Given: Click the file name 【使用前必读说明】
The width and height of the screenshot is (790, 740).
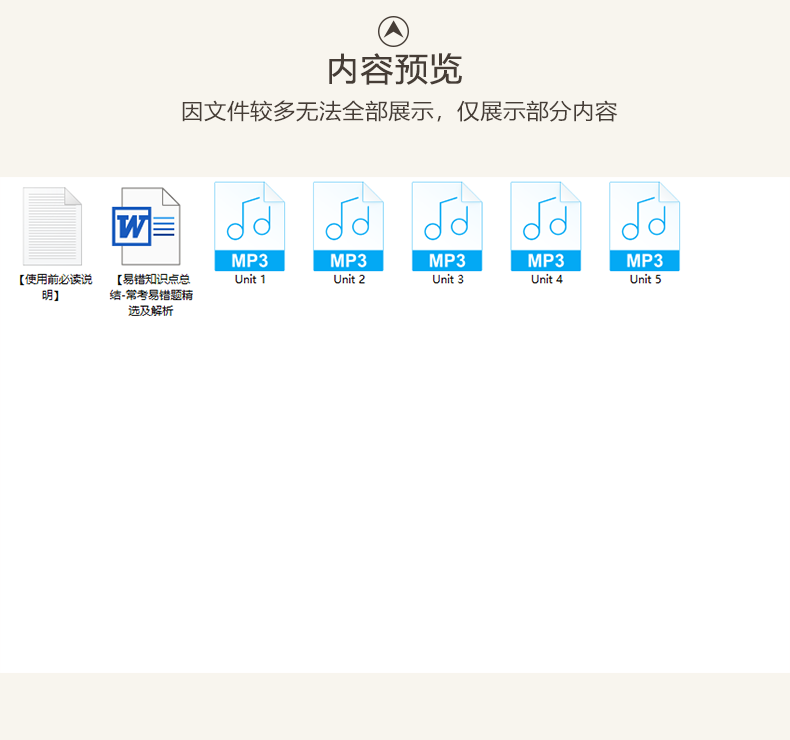Looking at the screenshot, I should pyautogui.click(x=55, y=287).
